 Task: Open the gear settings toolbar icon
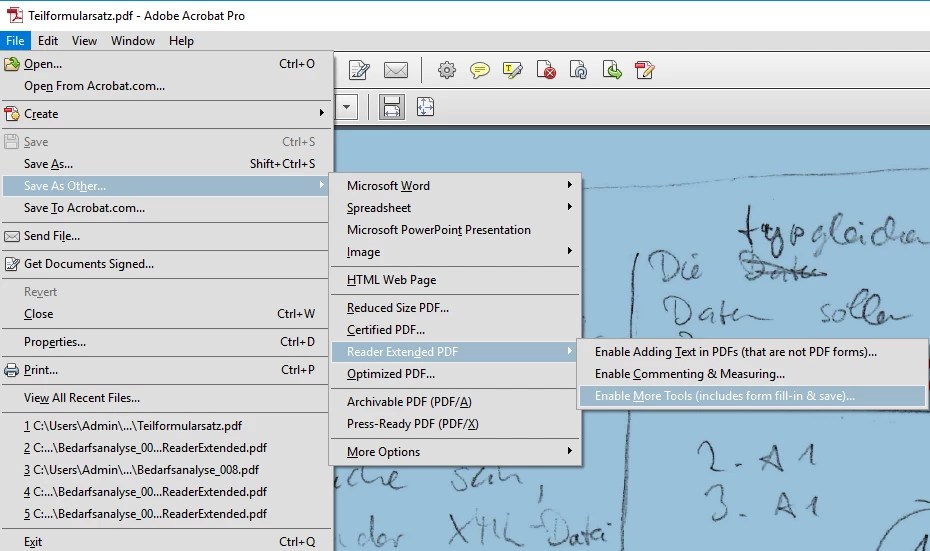447,71
